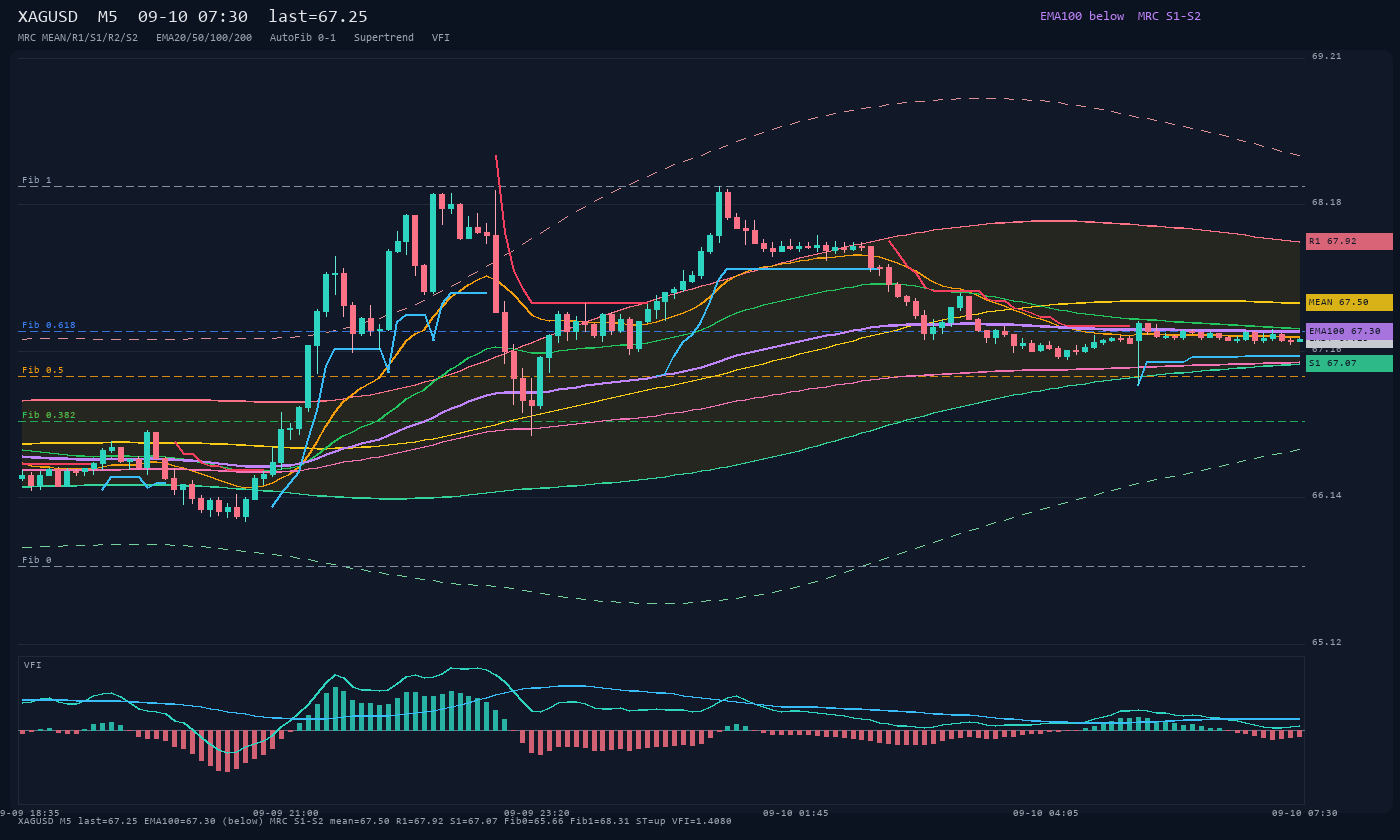Click "Fib1=68.31" in the footer status line
The height and width of the screenshot is (840, 1400).
click(600, 821)
